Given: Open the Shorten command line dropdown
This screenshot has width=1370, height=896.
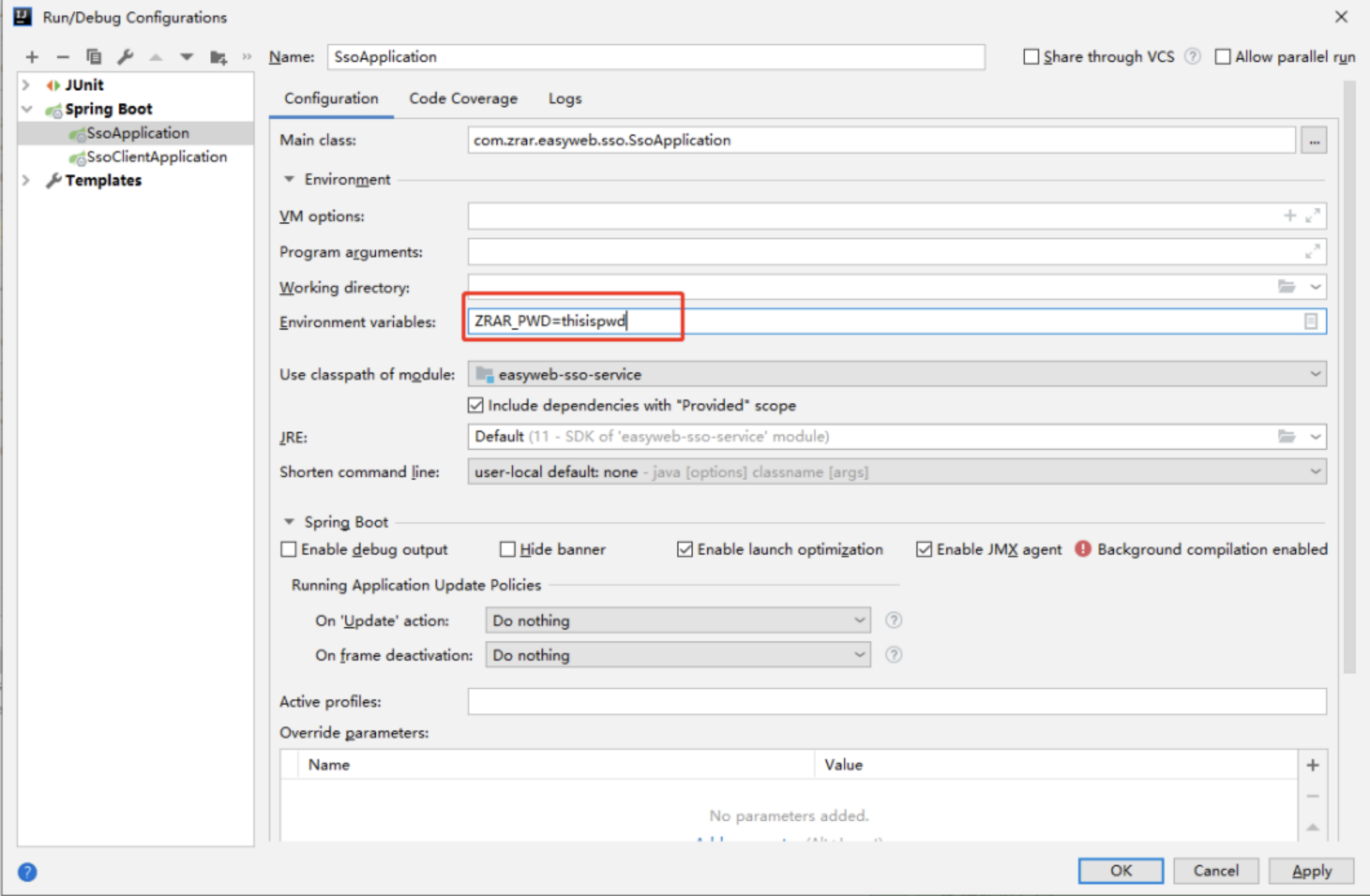Looking at the screenshot, I should pyautogui.click(x=1315, y=472).
